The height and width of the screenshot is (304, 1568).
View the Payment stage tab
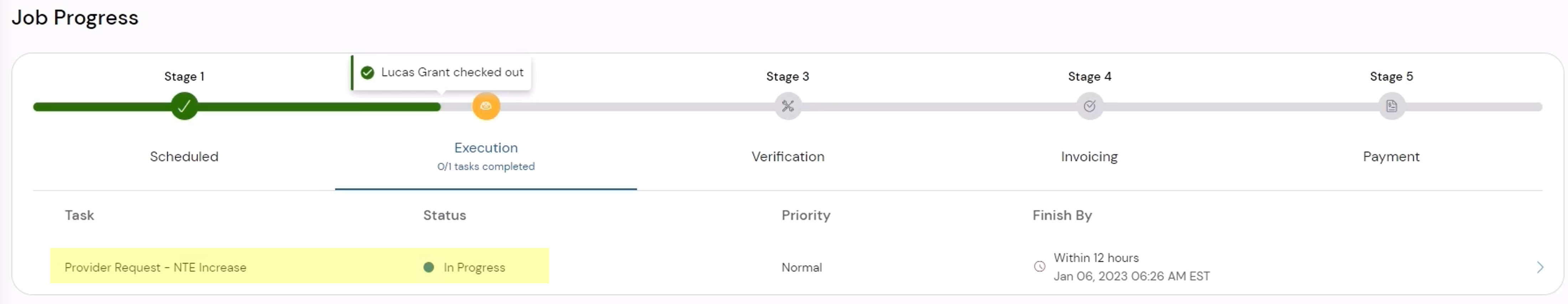coord(1391,157)
